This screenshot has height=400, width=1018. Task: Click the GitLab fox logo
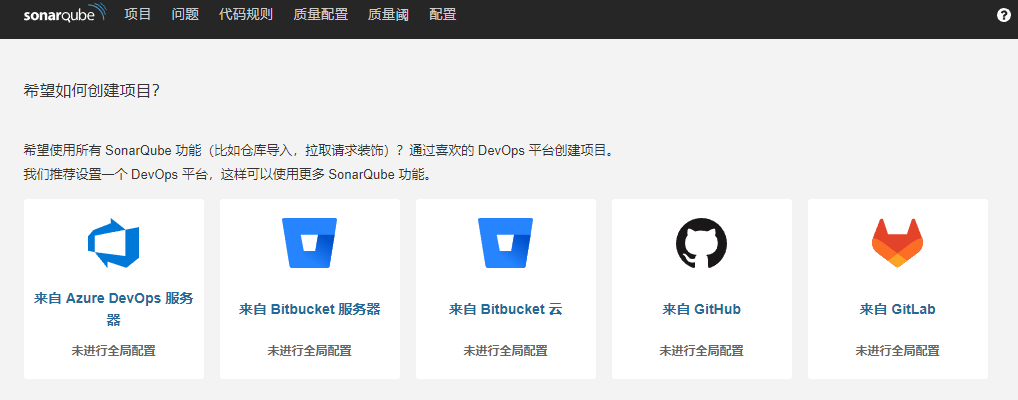897,244
